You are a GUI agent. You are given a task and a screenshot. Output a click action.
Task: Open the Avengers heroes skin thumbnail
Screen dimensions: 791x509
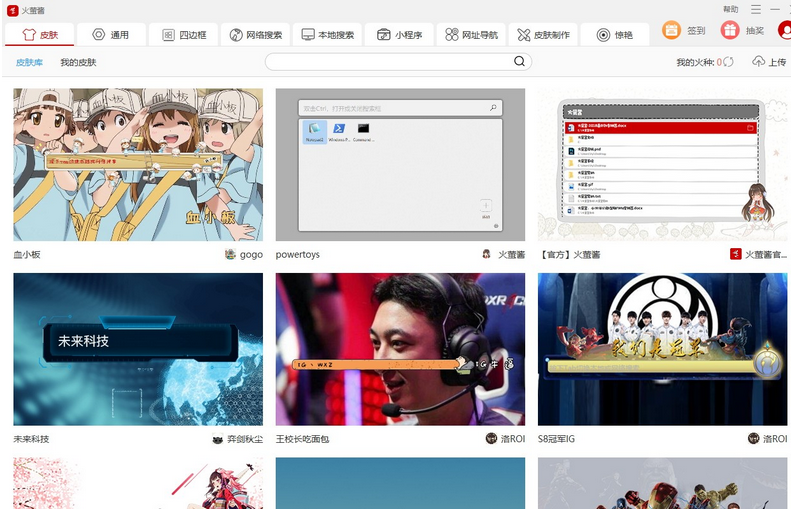662,483
